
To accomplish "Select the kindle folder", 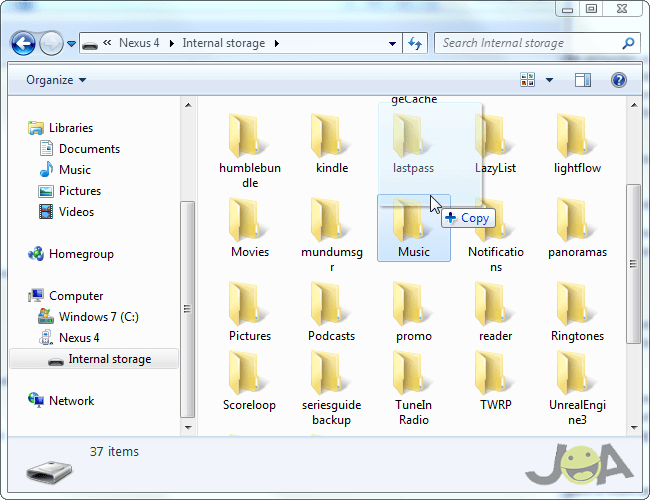I will [x=332, y=143].
